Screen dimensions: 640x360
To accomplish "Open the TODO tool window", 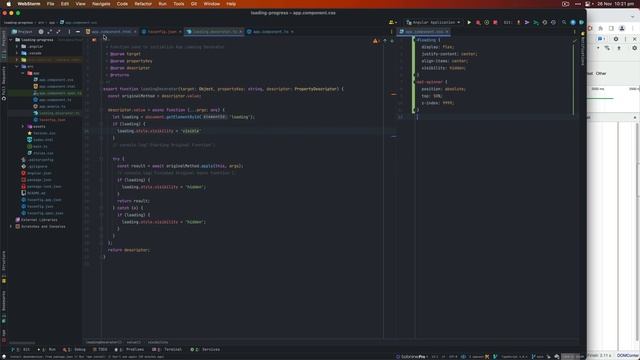I will point(100,349).
